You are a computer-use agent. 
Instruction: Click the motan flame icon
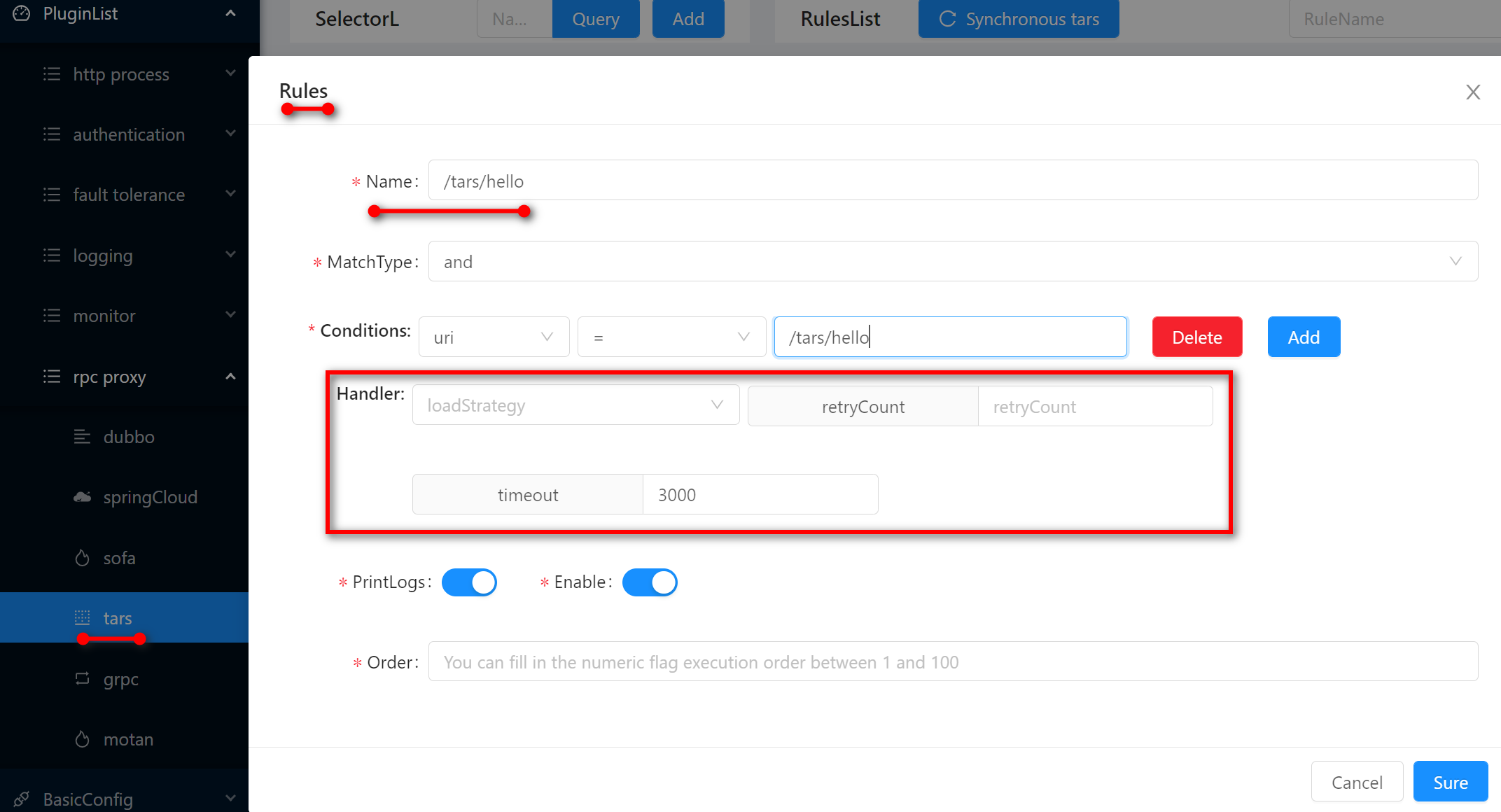(x=82, y=739)
